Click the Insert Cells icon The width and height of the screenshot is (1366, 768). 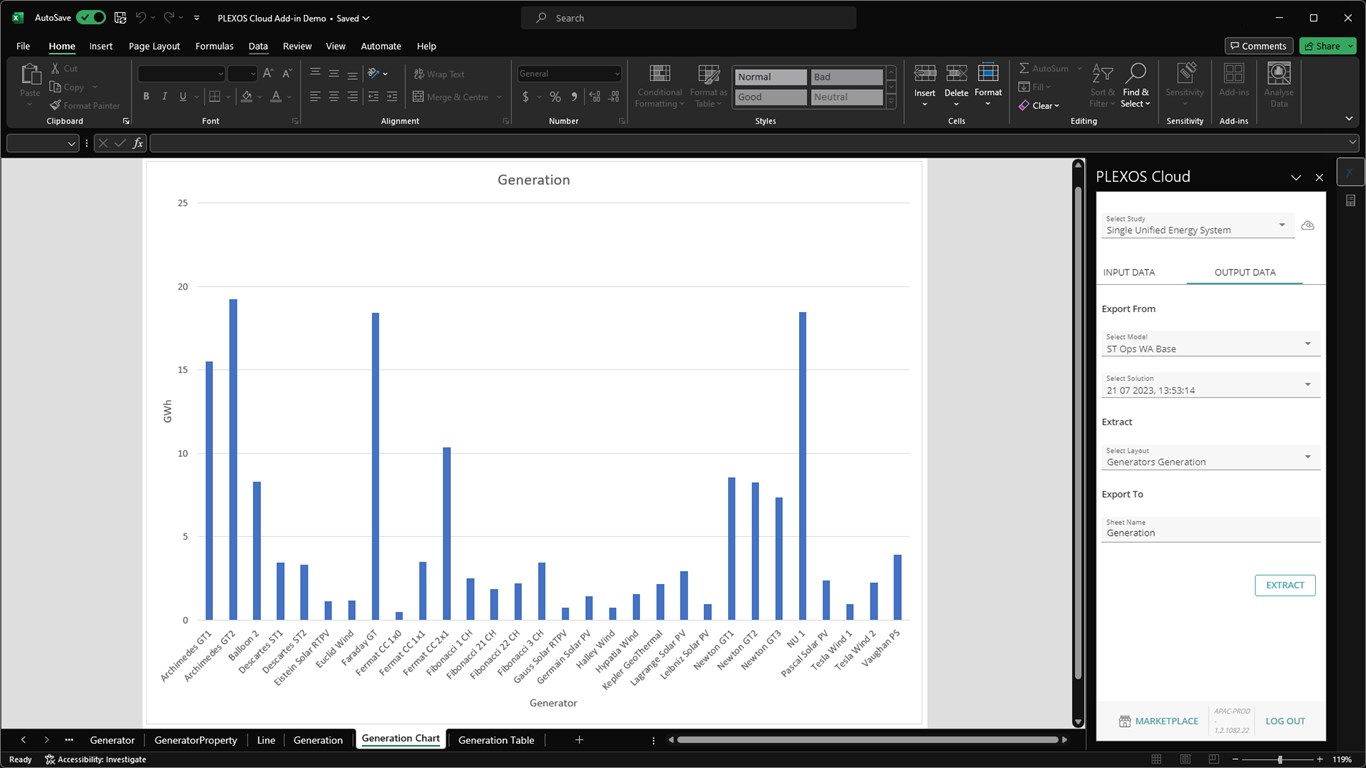(x=925, y=74)
